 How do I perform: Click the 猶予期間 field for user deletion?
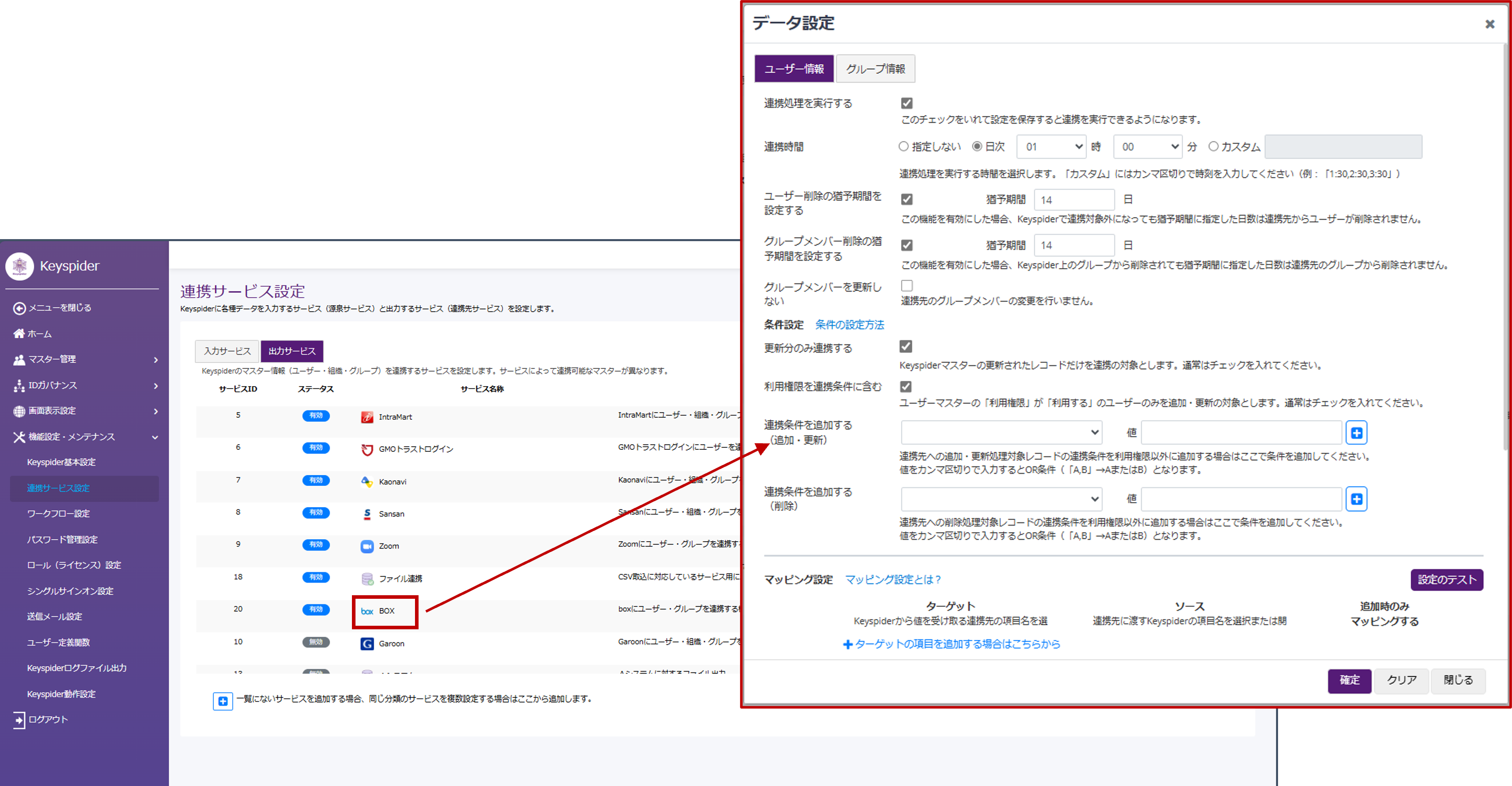coord(1074,199)
